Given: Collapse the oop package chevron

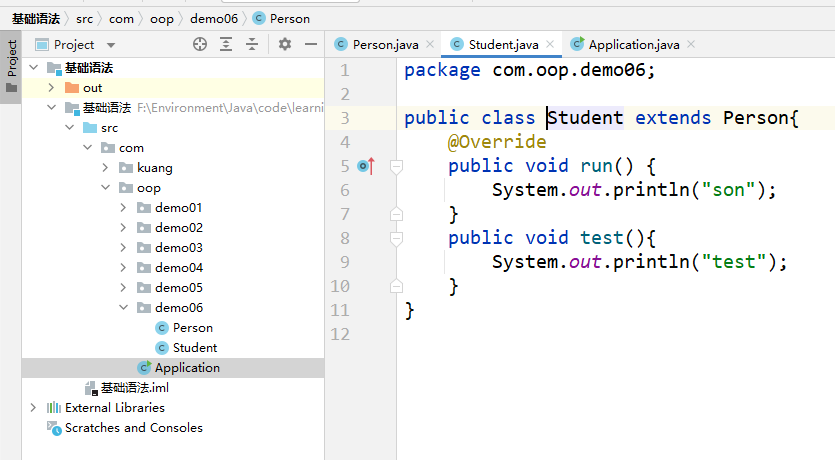Looking at the screenshot, I should click(x=105, y=187).
